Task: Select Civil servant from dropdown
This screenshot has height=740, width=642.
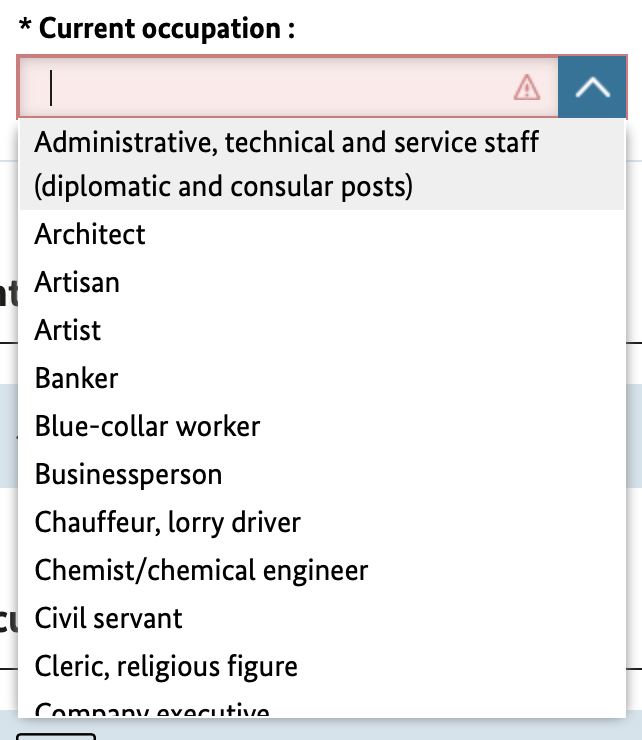Action: coord(108,618)
